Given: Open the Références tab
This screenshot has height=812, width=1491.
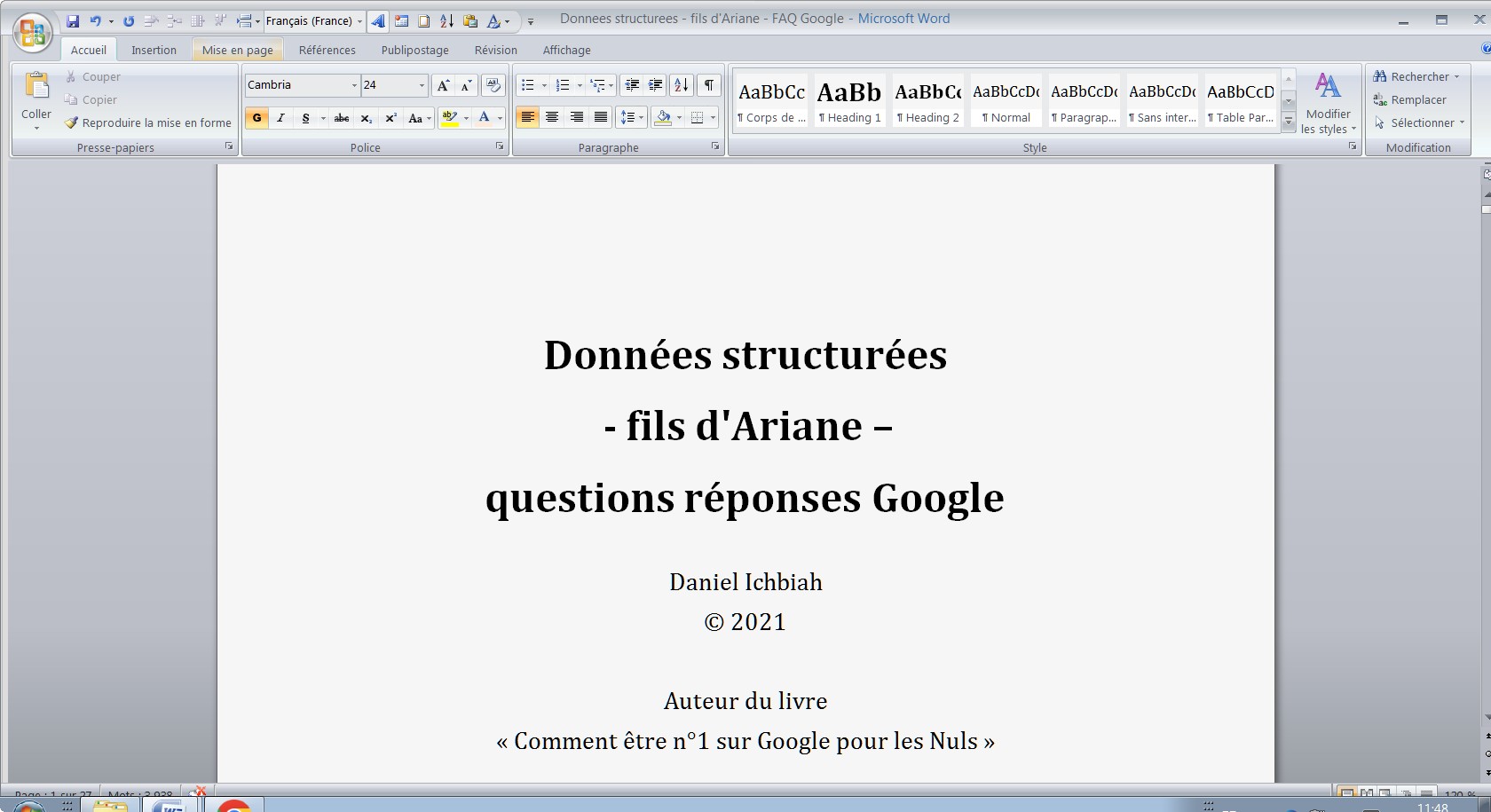Looking at the screenshot, I should (x=327, y=50).
